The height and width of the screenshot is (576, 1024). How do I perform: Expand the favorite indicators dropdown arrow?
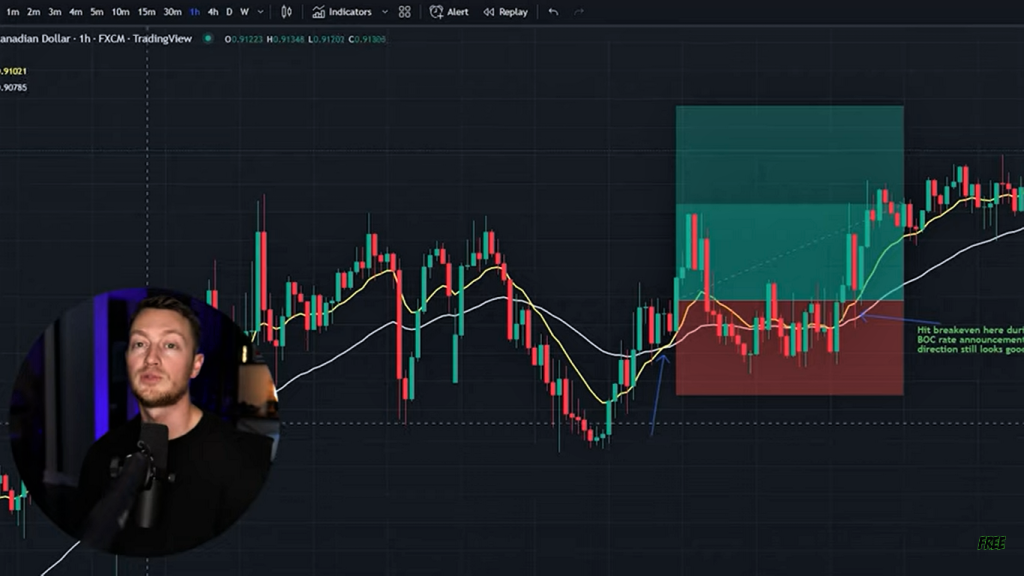(385, 12)
